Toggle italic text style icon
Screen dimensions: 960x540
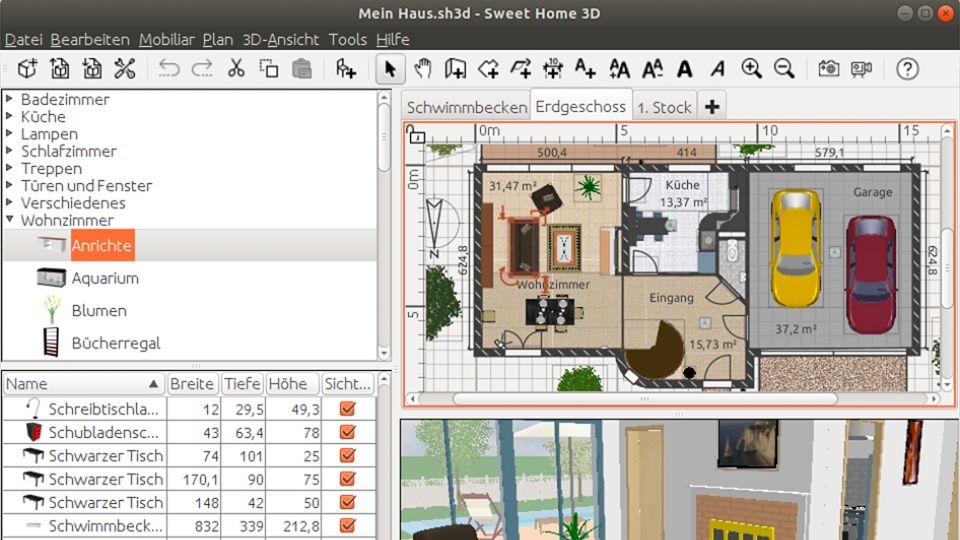tap(718, 69)
